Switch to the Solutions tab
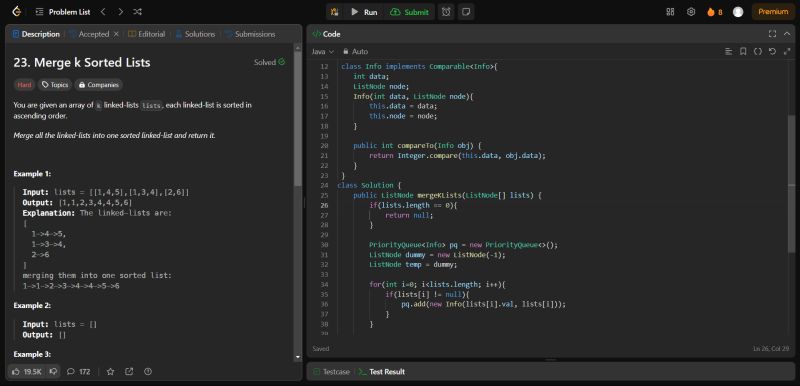This screenshot has width=800, height=386. point(195,34)
